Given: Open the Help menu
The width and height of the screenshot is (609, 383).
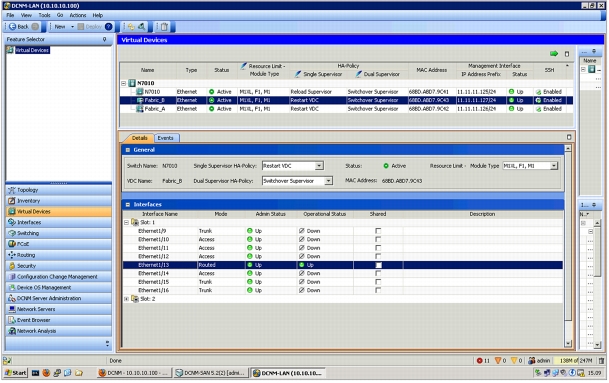Looking at the screenshot, I should click(97, 15).
